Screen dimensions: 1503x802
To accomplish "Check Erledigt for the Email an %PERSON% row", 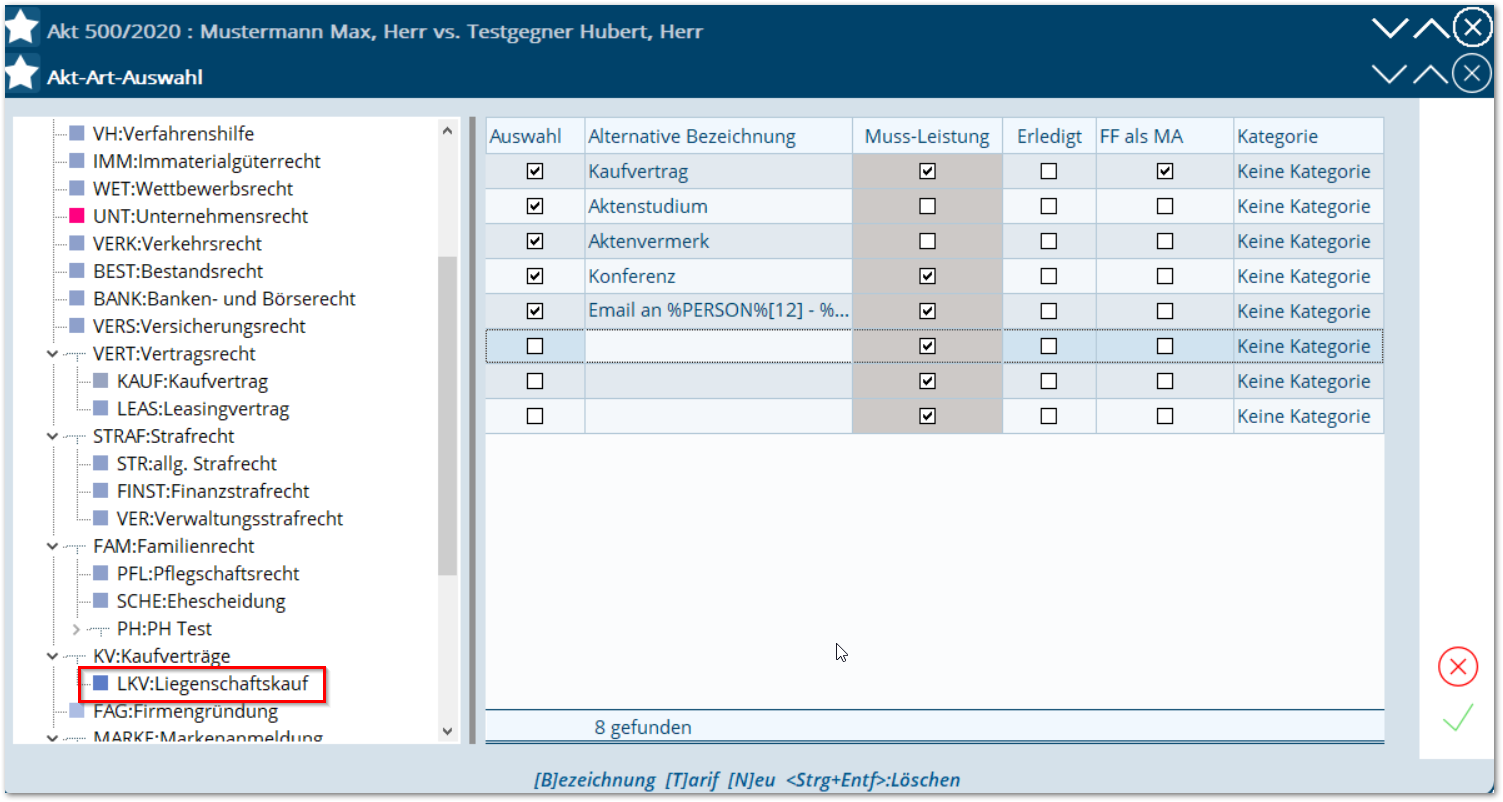I will pos(1048,311).
